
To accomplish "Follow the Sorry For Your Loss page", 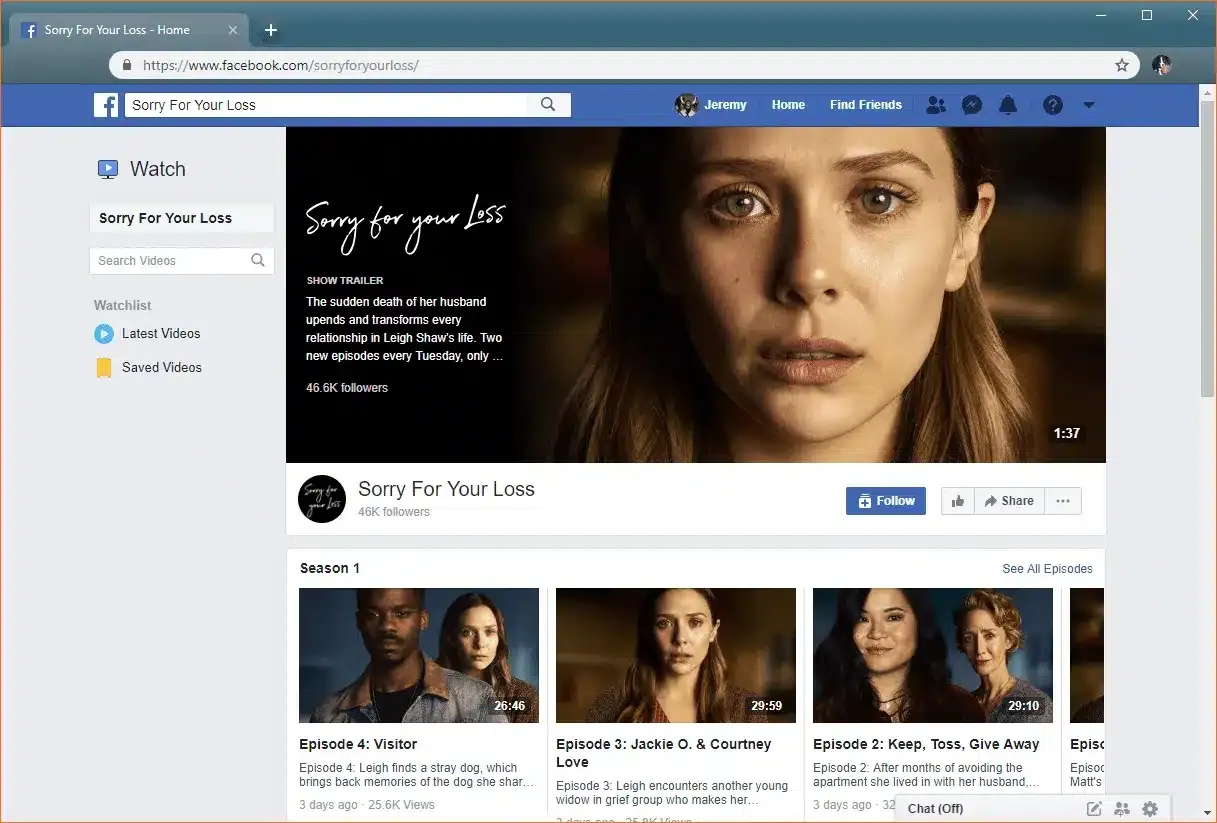I will 885,500.
